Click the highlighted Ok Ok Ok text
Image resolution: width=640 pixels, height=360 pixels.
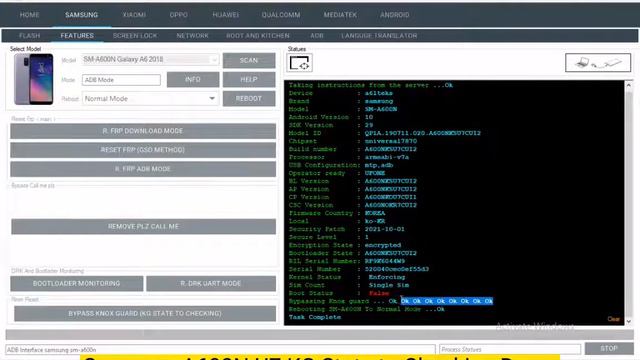pyautogui.click(x=447, y=301)
